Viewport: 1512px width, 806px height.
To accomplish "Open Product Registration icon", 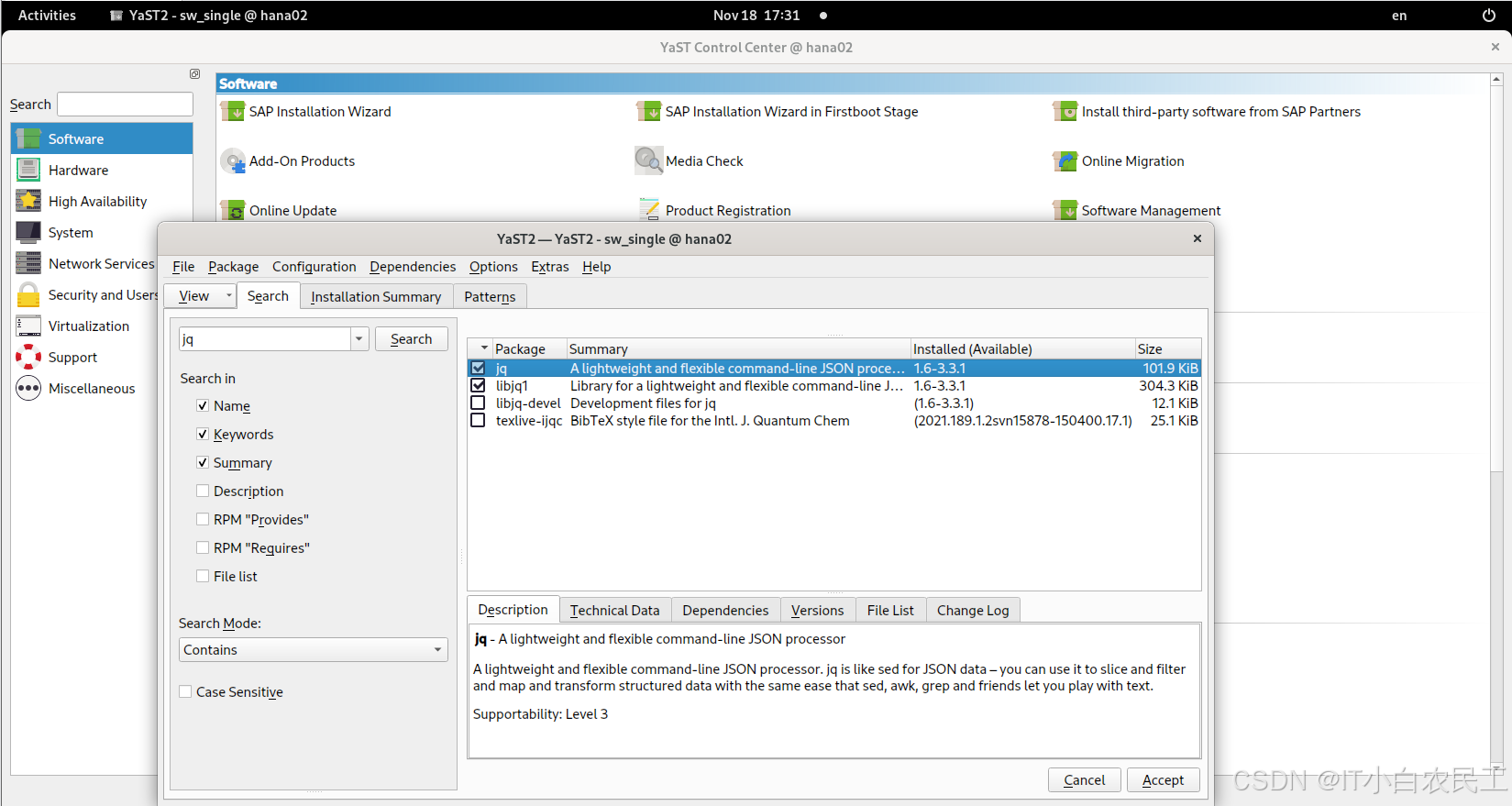I will click(649, 210).
